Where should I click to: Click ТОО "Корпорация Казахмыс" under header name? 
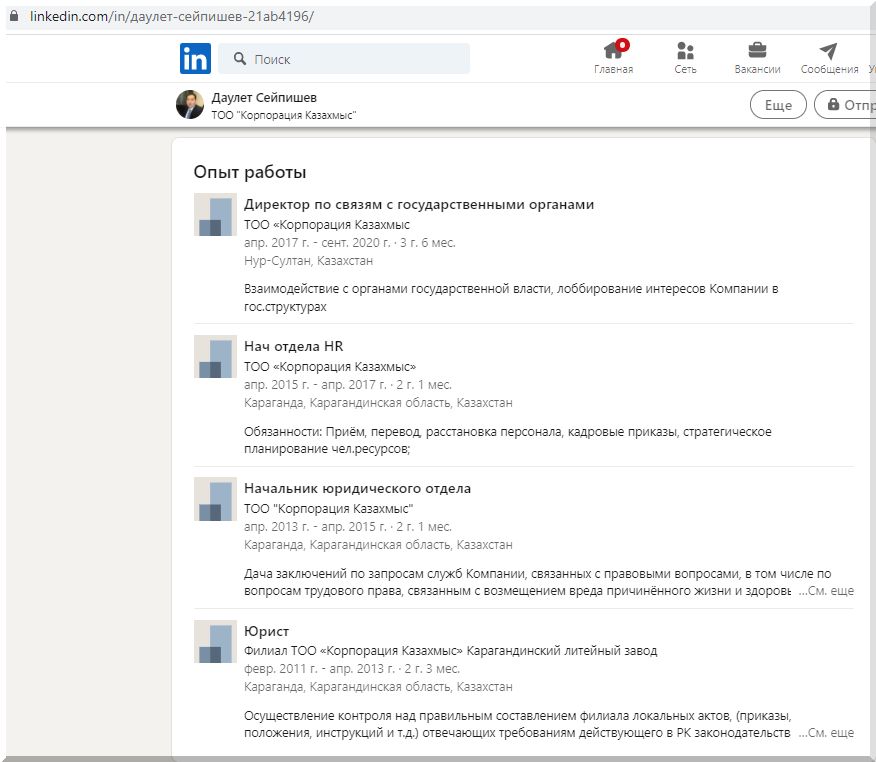283,115
